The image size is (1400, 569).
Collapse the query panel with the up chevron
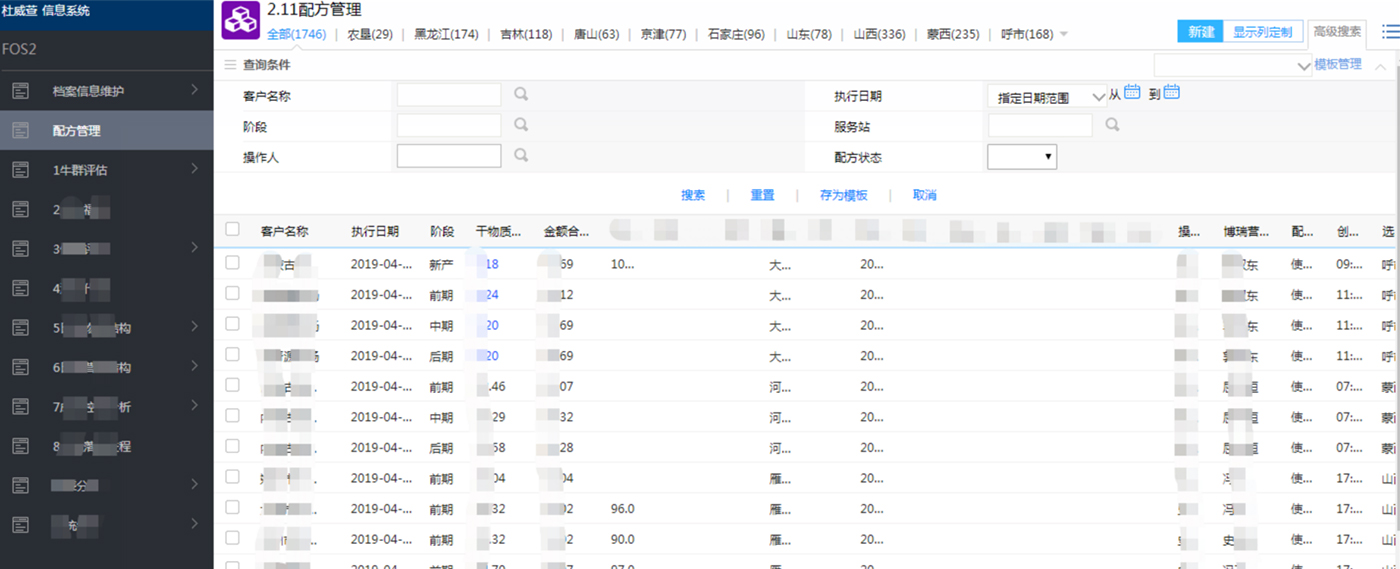pos(1380,66)
